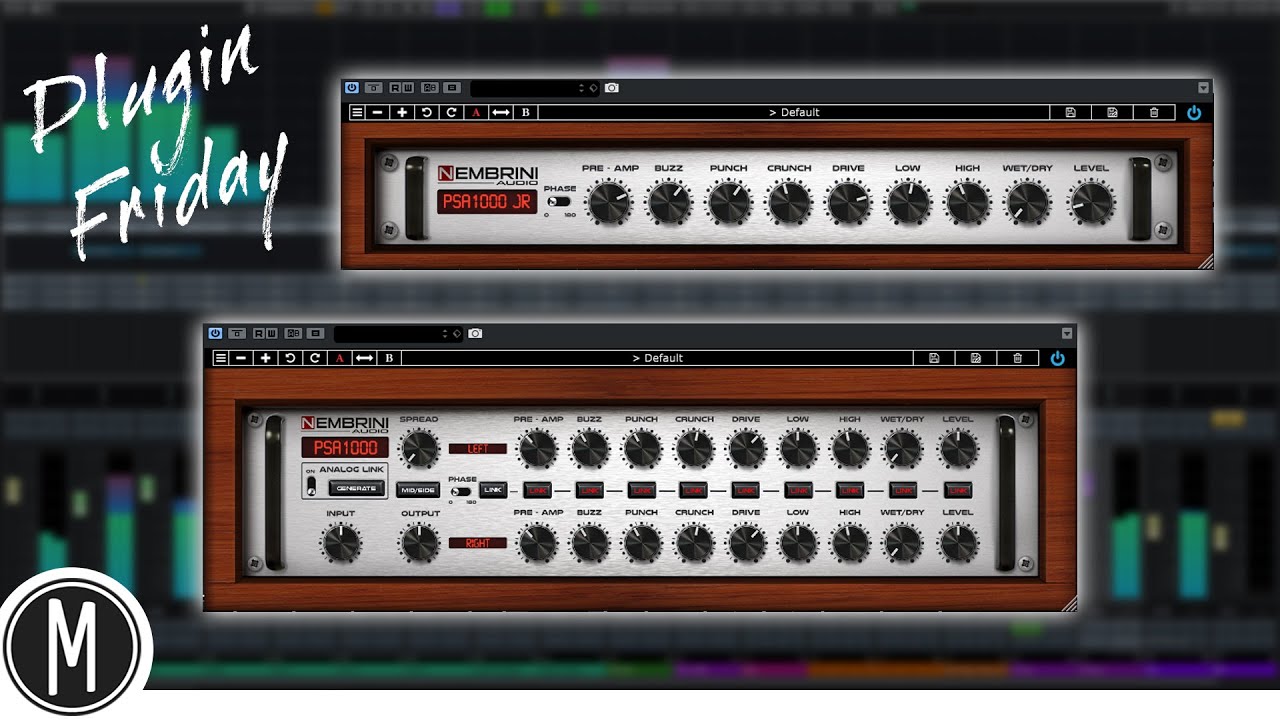The height and width of the screenshot is (720, 1280).
Task: Click the save-as preset icon in PSA1000 toolbar
Action: (976, 358)
